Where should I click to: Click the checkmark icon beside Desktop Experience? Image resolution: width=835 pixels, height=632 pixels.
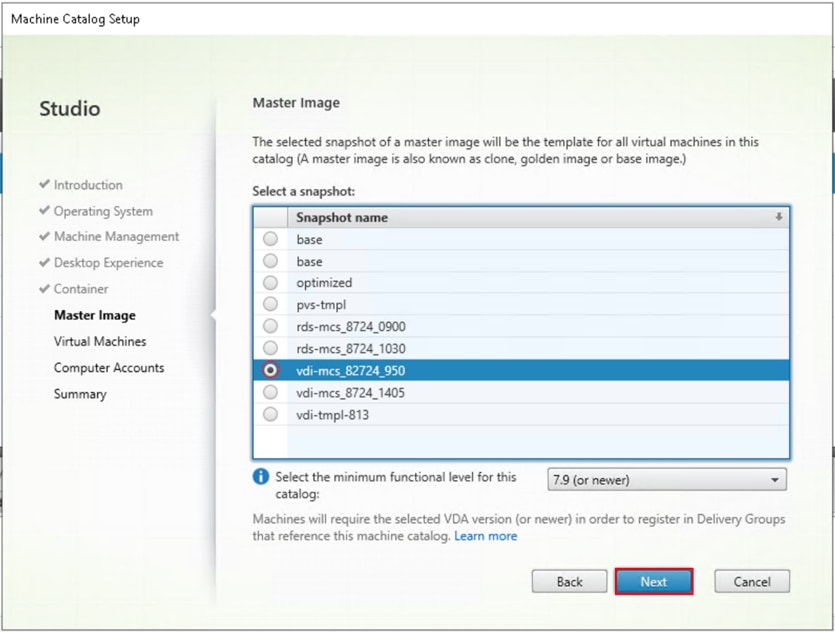tap(45, 262)
